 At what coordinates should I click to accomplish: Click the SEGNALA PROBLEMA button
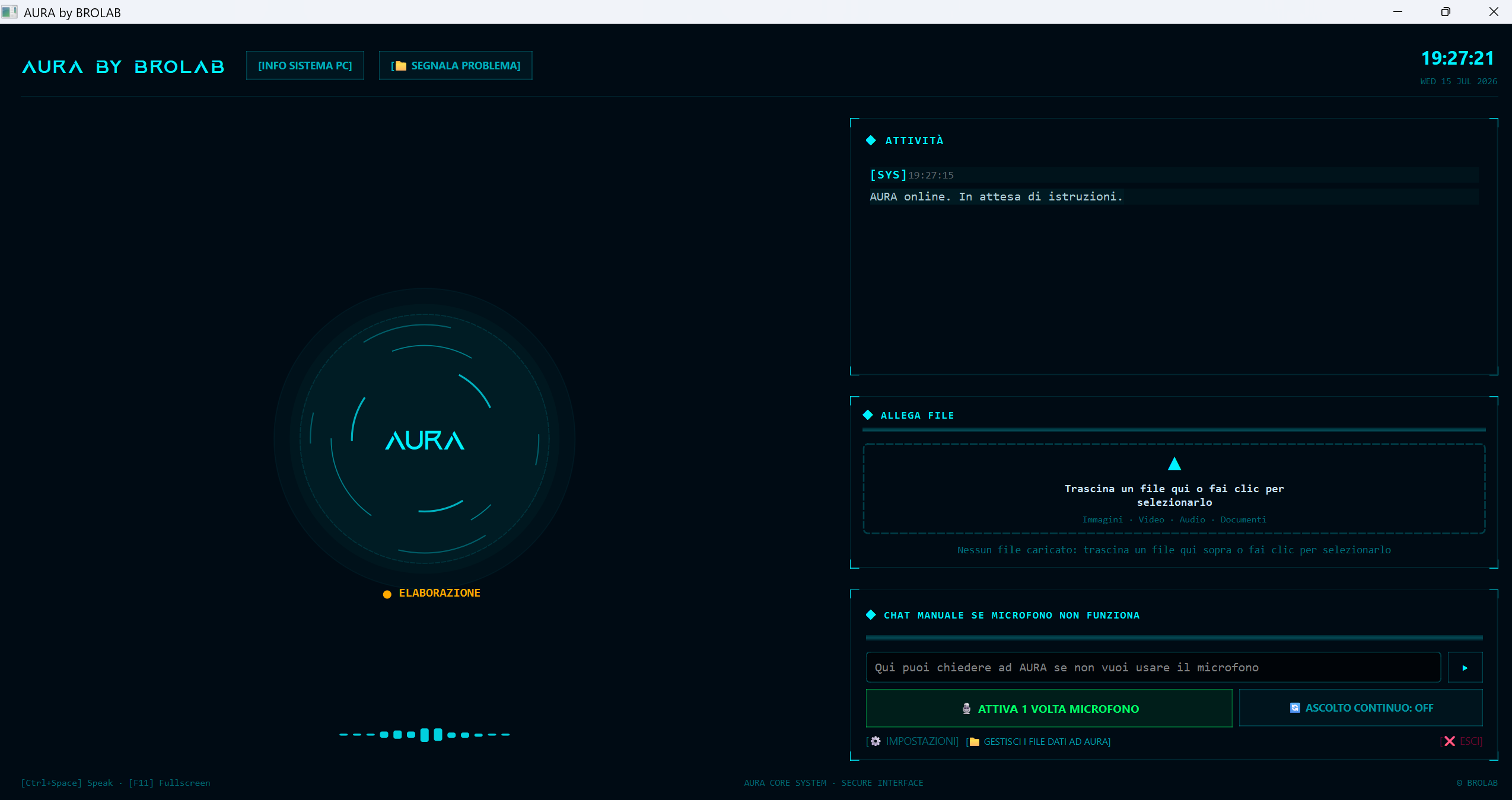[456, 66]
